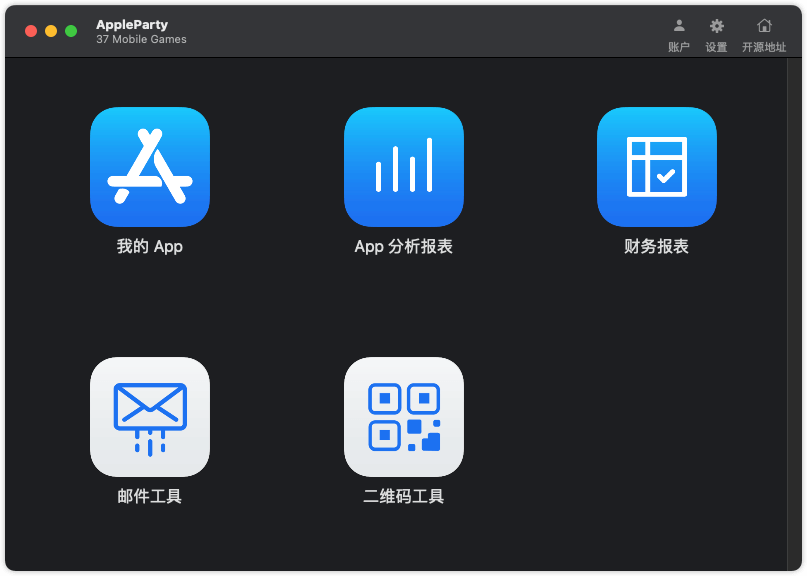
Task: Open the 财务报表 finance report icon
Action: [657, 167]
